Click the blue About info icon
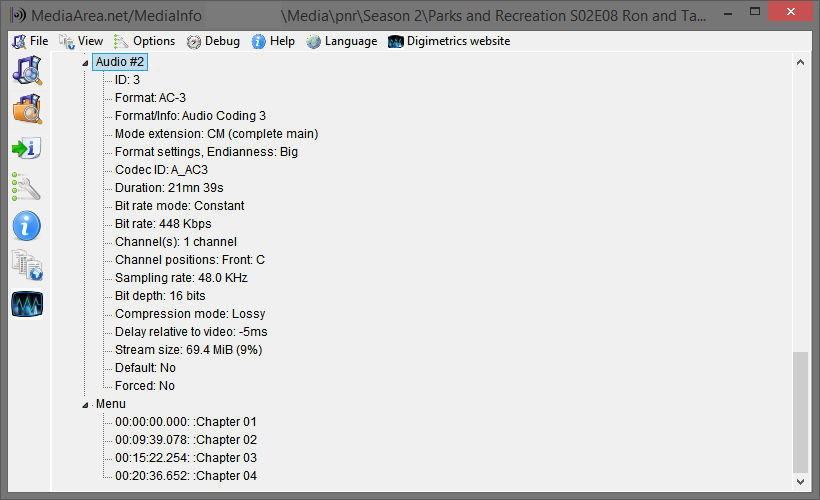This screenshot has height=500, width=820. coord(27,226)
